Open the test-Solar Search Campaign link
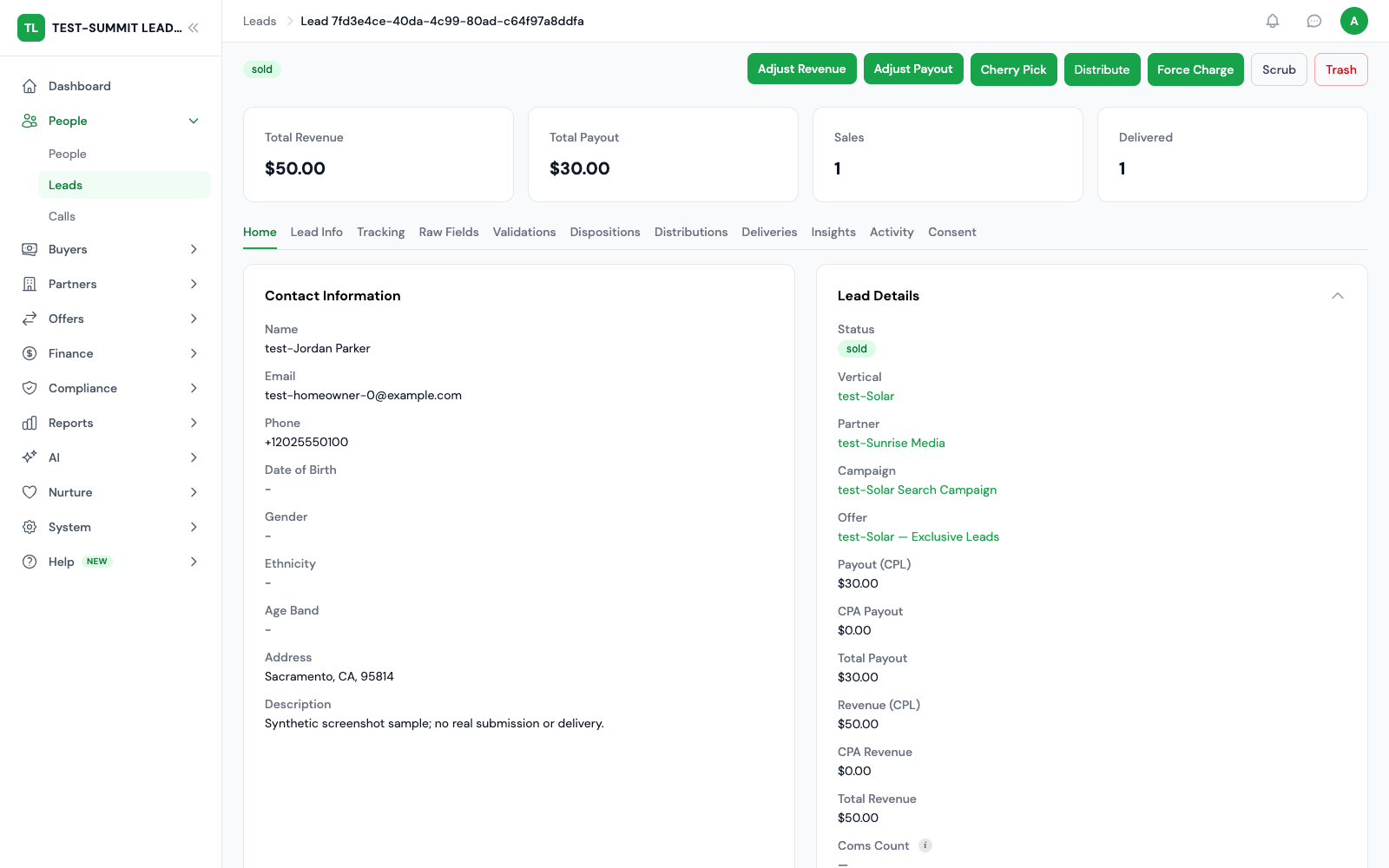 (x=918, y=490)
